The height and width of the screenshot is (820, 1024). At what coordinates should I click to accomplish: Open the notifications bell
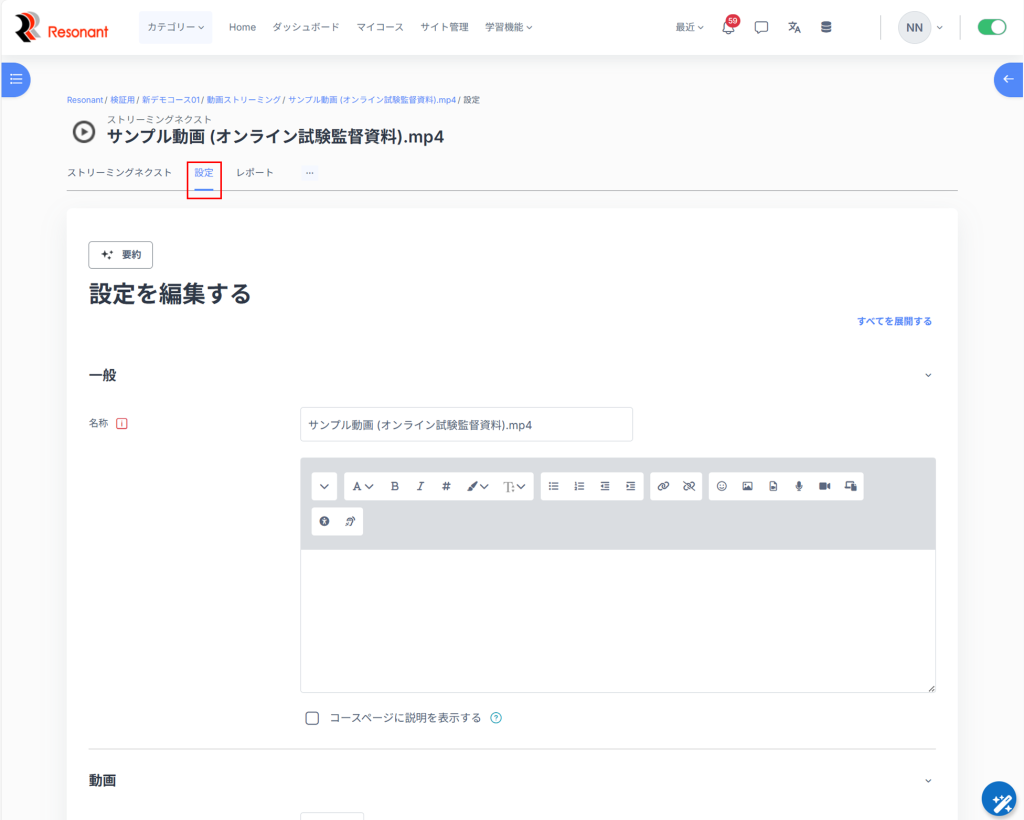pos(728,28)
